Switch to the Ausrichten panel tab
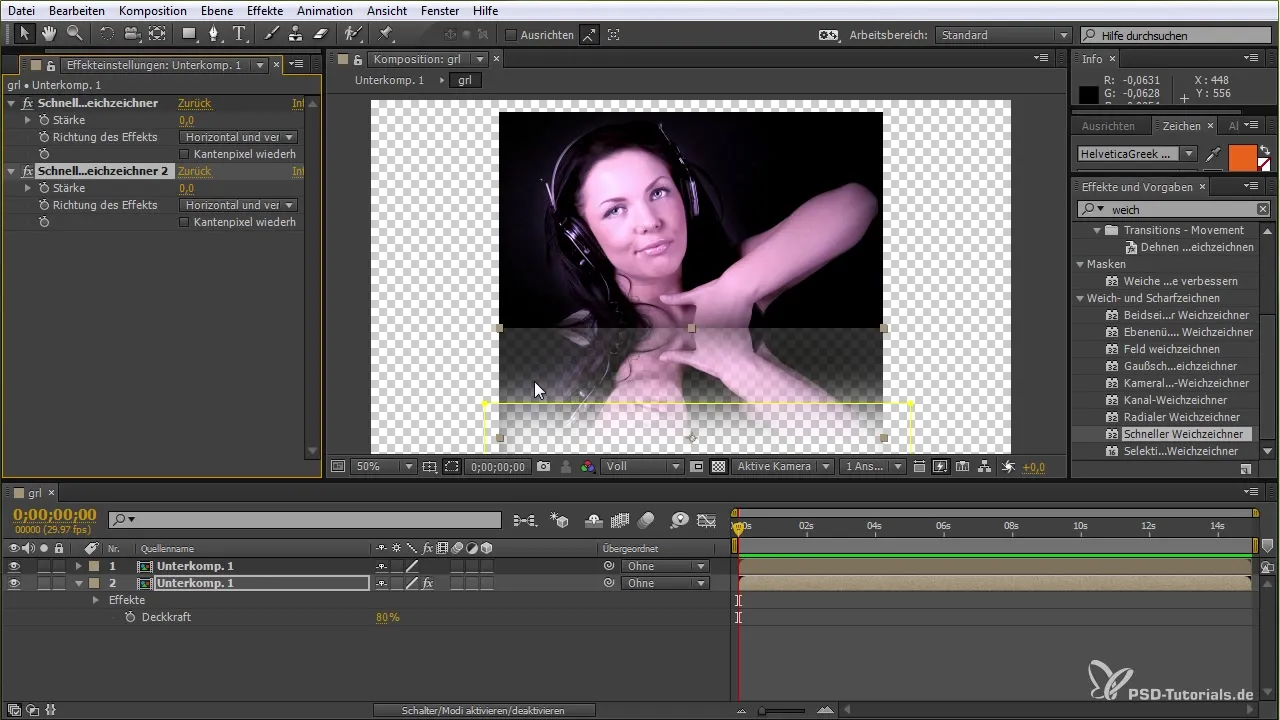This screenshot has height=720, width=1280. [1108, 126]
